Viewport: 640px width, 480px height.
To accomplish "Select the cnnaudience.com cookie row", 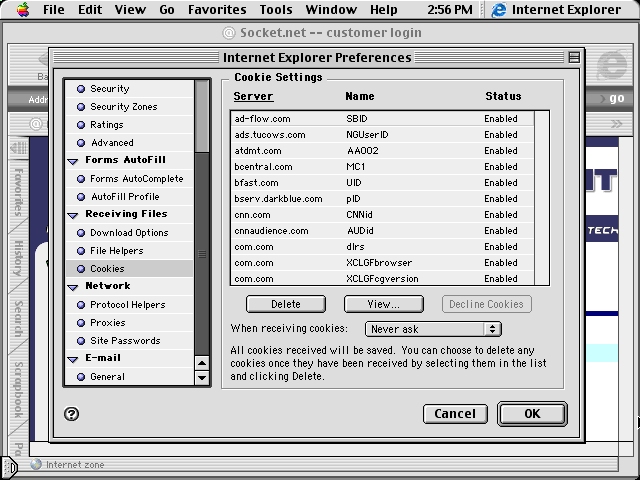I will (x=382, y=231).
